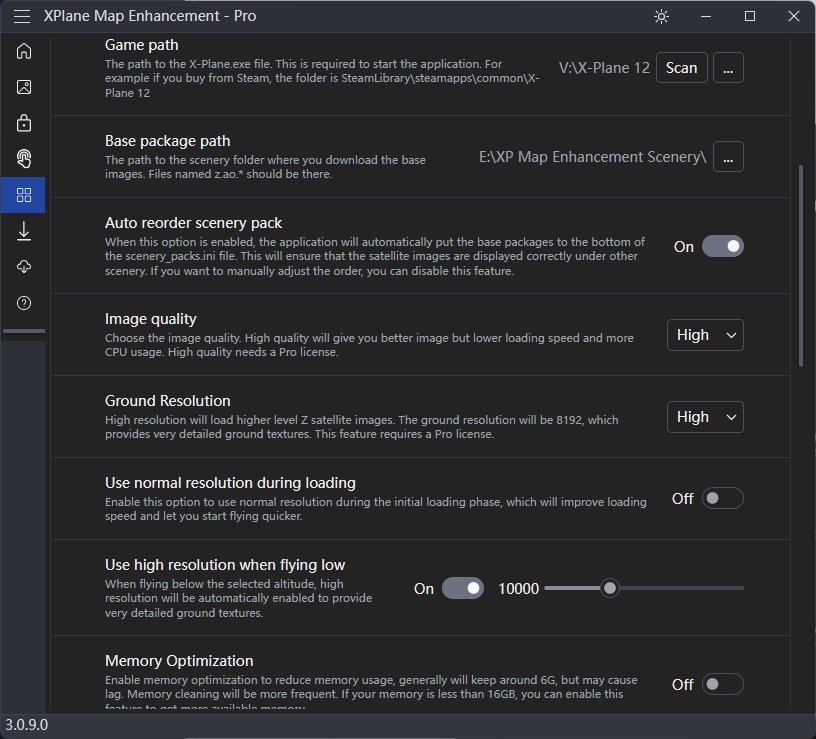816x739 pixels.
Task: Open the Ground Resolution dropdown
Action: click(705, 417)
